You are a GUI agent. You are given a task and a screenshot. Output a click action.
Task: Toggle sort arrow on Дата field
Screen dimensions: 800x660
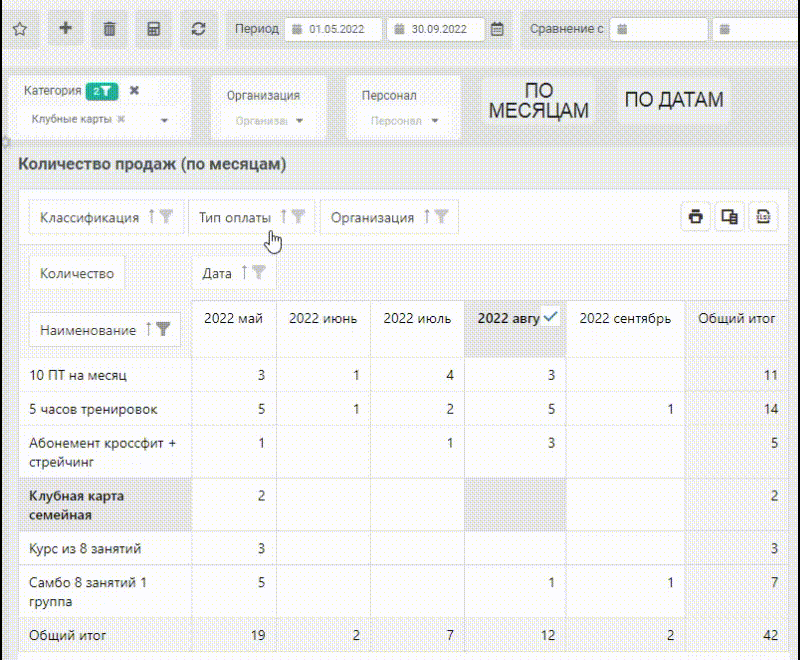[244, 272]
